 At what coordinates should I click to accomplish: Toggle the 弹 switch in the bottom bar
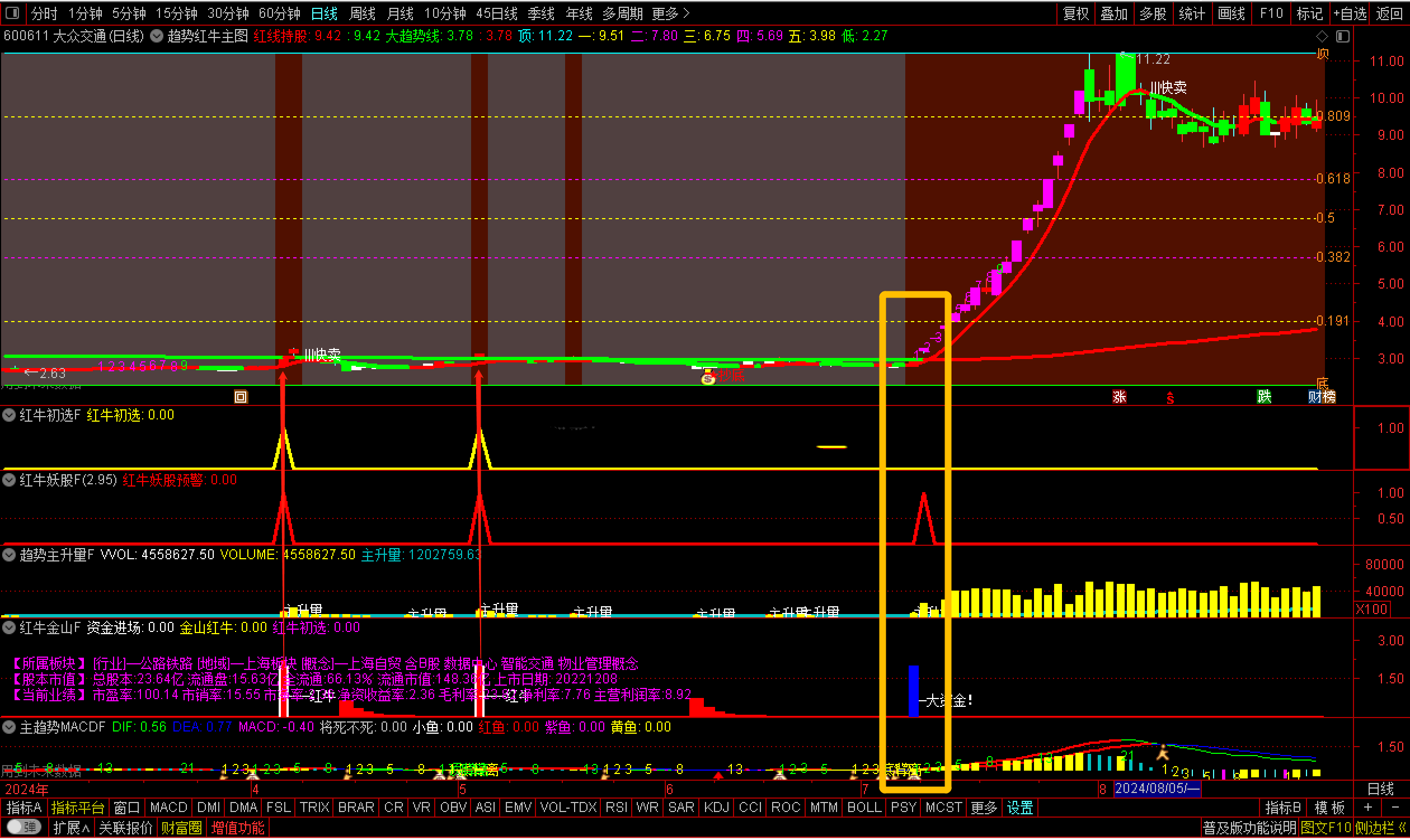pos(24,828)
